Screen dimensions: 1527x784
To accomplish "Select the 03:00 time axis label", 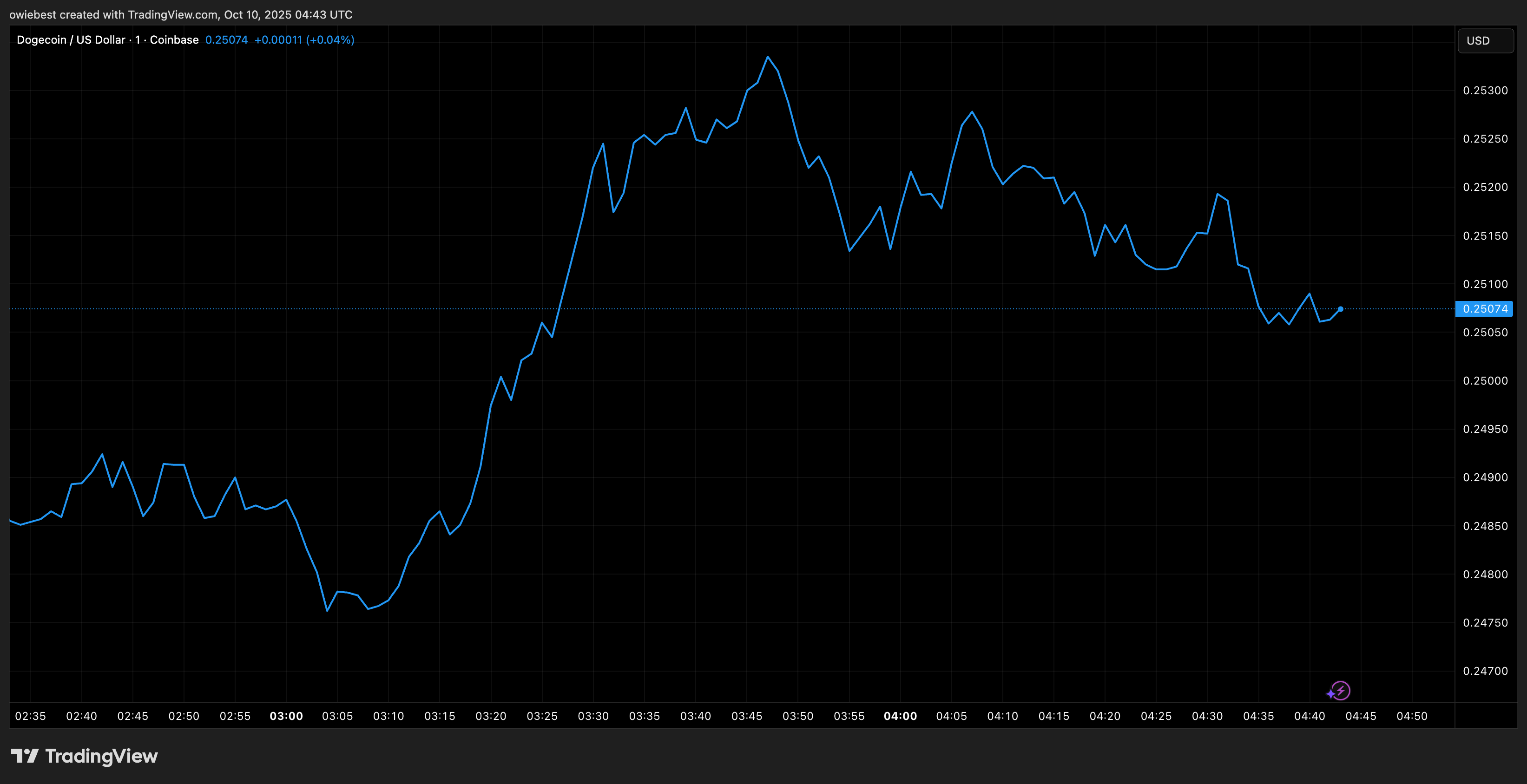I will [x=286, y=716].
